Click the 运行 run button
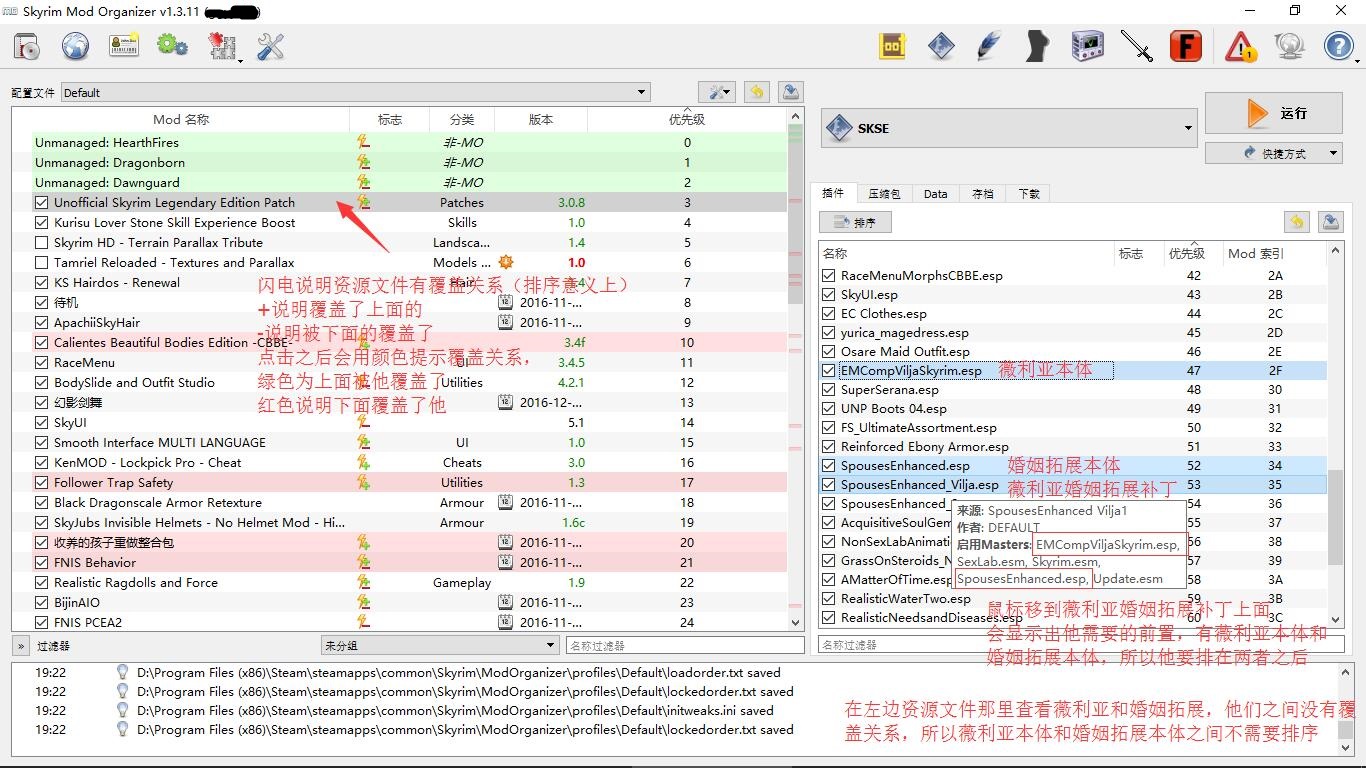This screenshot has height=768, width=1366. (x=1273, y=113)
